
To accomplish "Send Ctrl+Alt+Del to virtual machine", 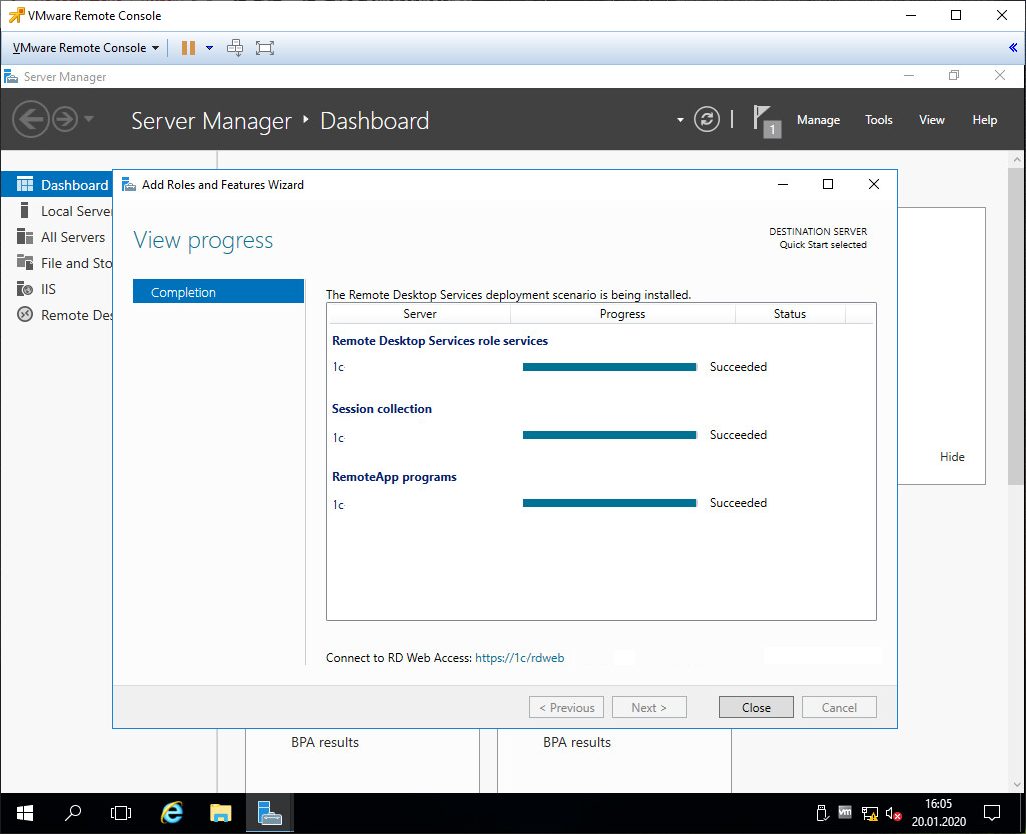I will click(235, 48).
